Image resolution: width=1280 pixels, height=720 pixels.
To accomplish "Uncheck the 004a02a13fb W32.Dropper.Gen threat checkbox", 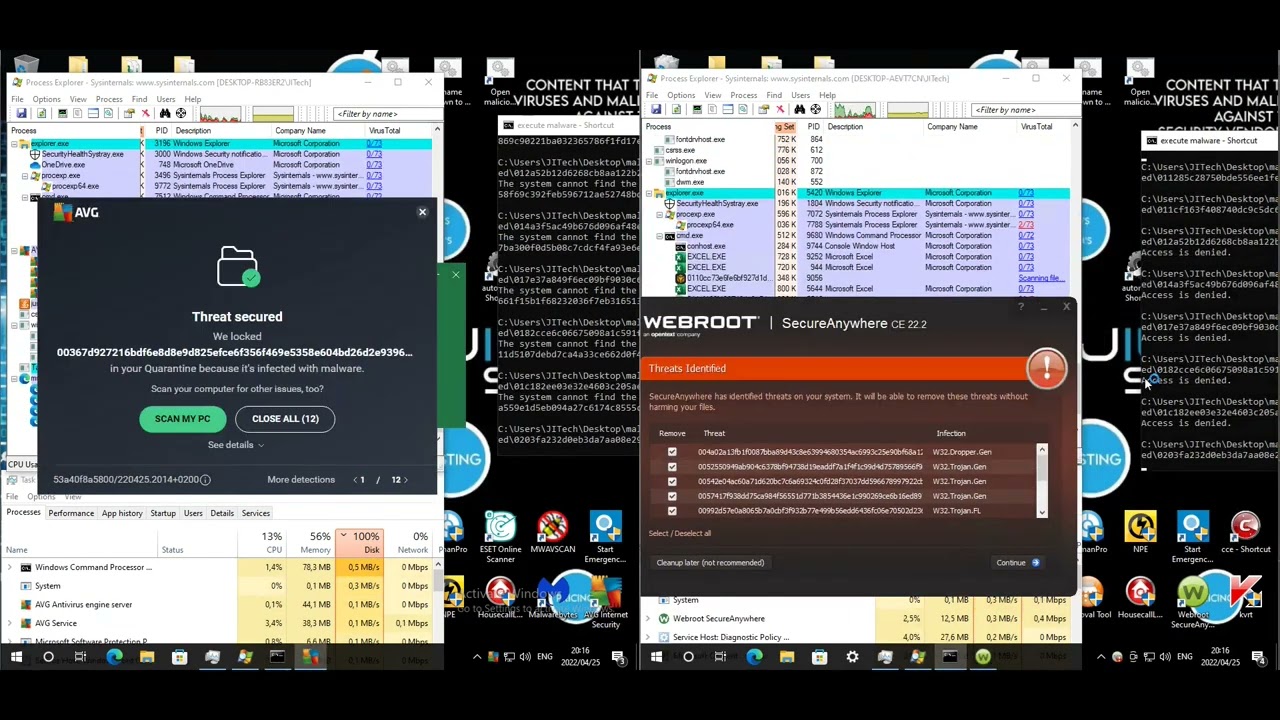I will click(672, 452).
